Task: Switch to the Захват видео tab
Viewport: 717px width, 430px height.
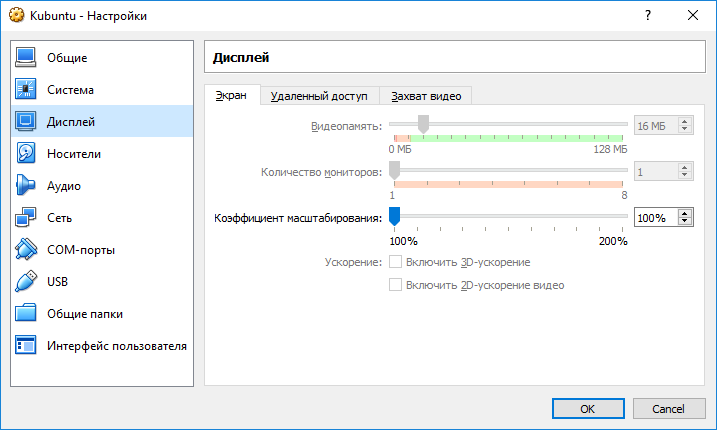Action: [426, 96]
